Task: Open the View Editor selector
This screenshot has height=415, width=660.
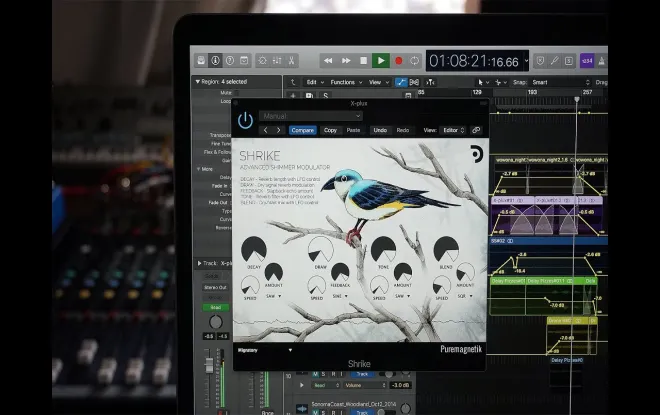Action: 453,130
